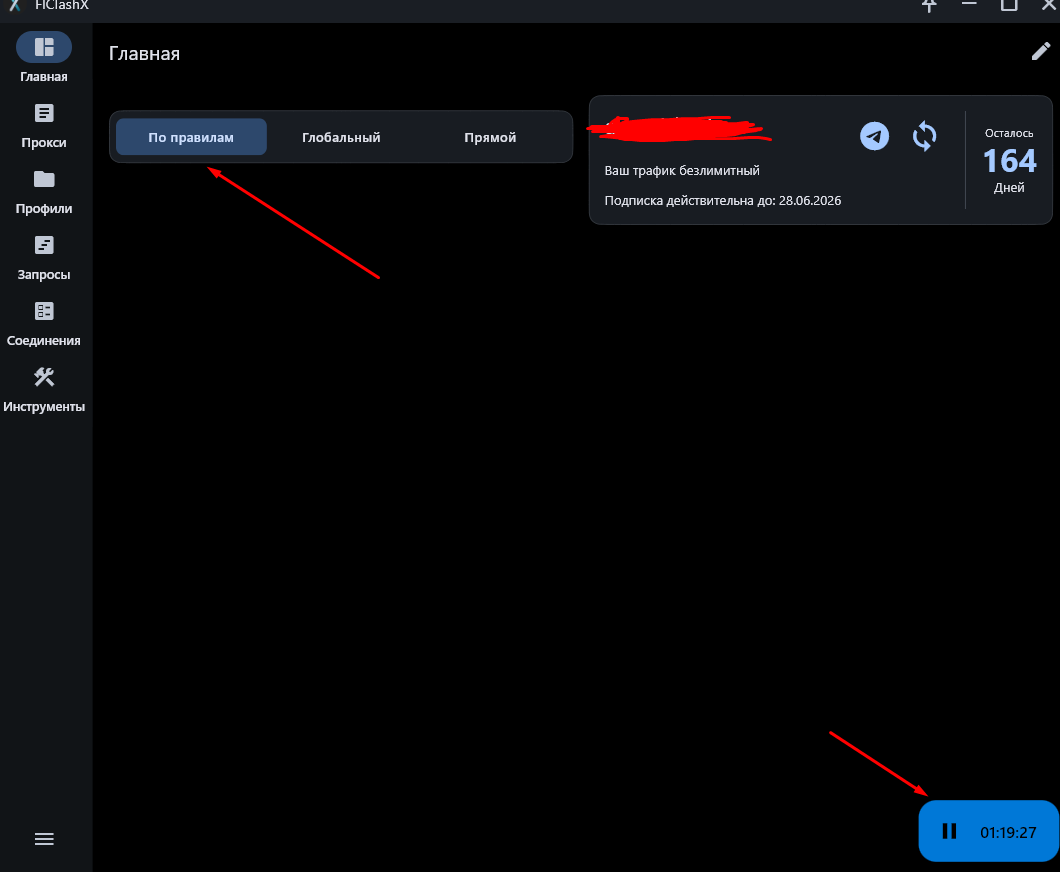Image resolution: width=1060 pixels, height=872 pixels.
Task: Select the По правилам mode
Action: [x=191, y=137]
